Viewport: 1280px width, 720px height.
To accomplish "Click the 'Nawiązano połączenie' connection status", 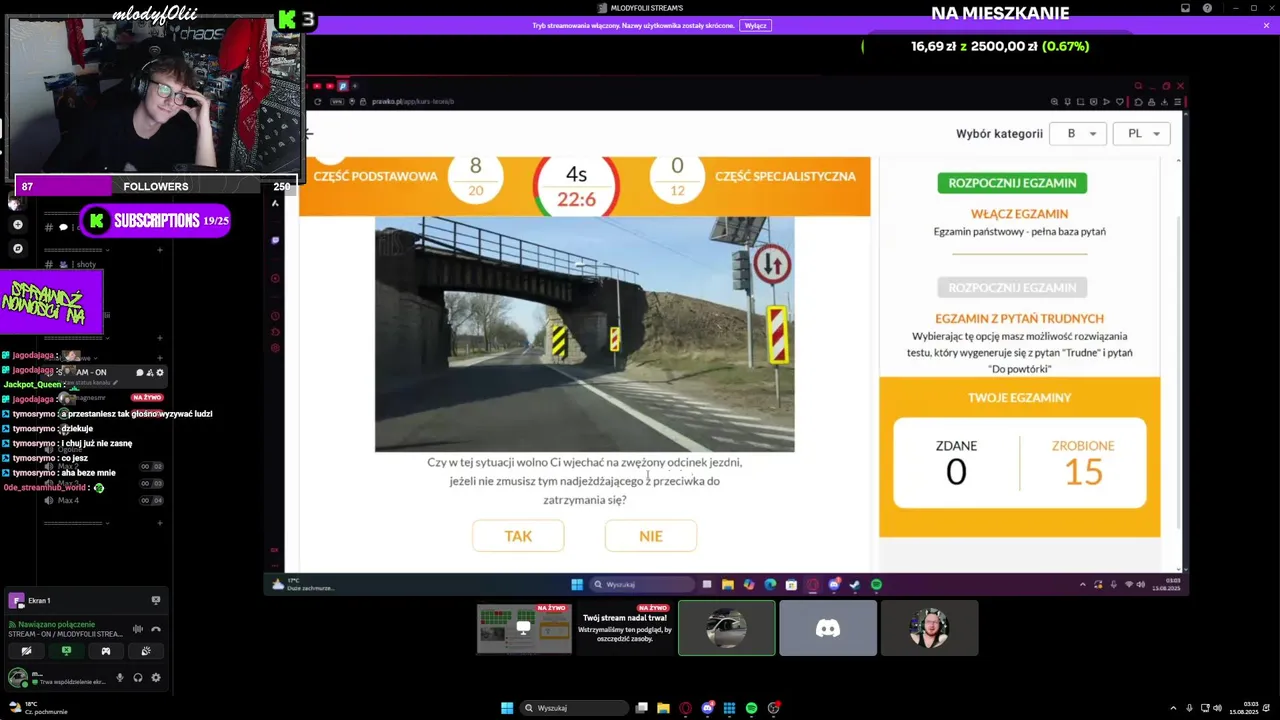I will (x=57, y=624).
